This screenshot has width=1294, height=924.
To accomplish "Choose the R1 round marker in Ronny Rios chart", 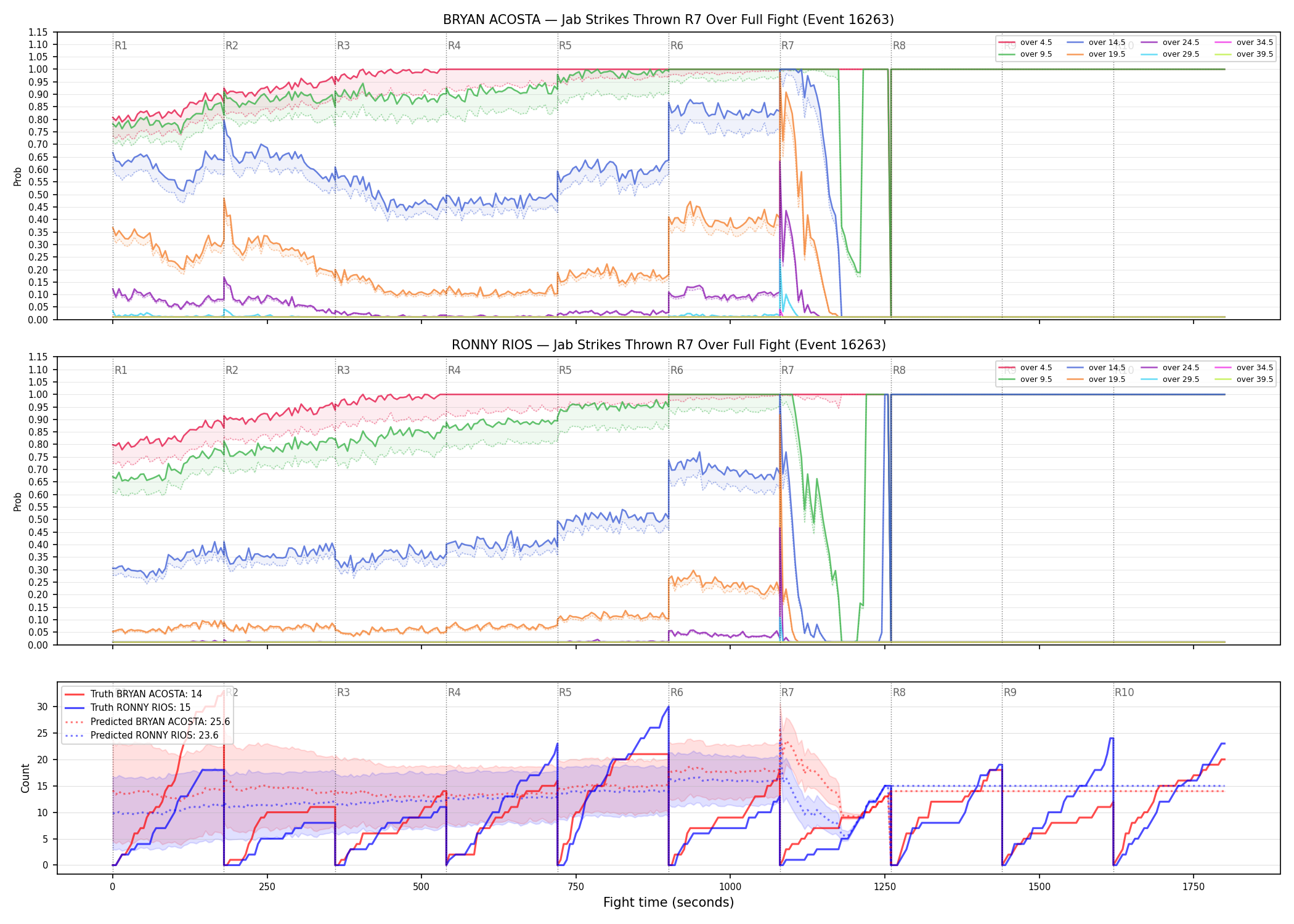I will coord(121,370).
